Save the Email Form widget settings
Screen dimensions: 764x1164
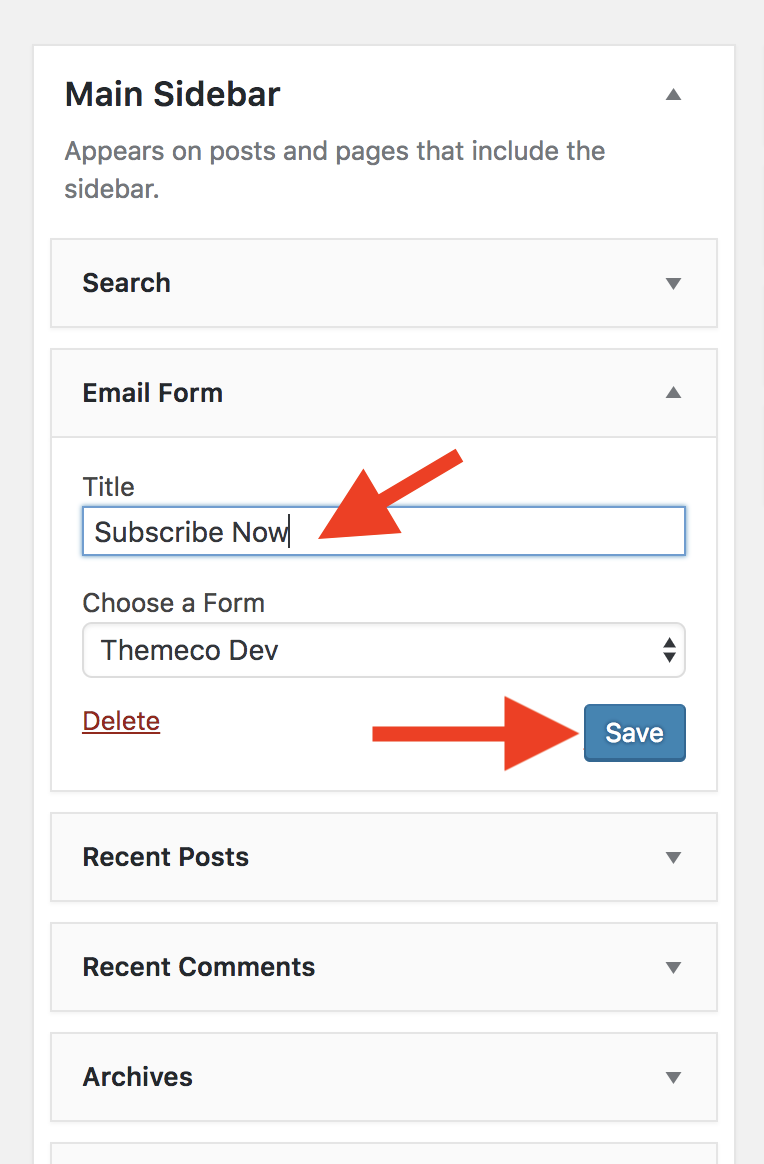tap(634, 732)
